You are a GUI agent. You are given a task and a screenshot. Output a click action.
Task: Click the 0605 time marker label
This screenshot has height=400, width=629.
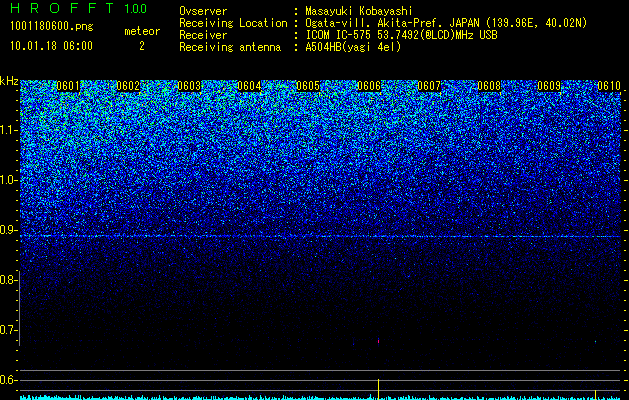click(308, 86)
